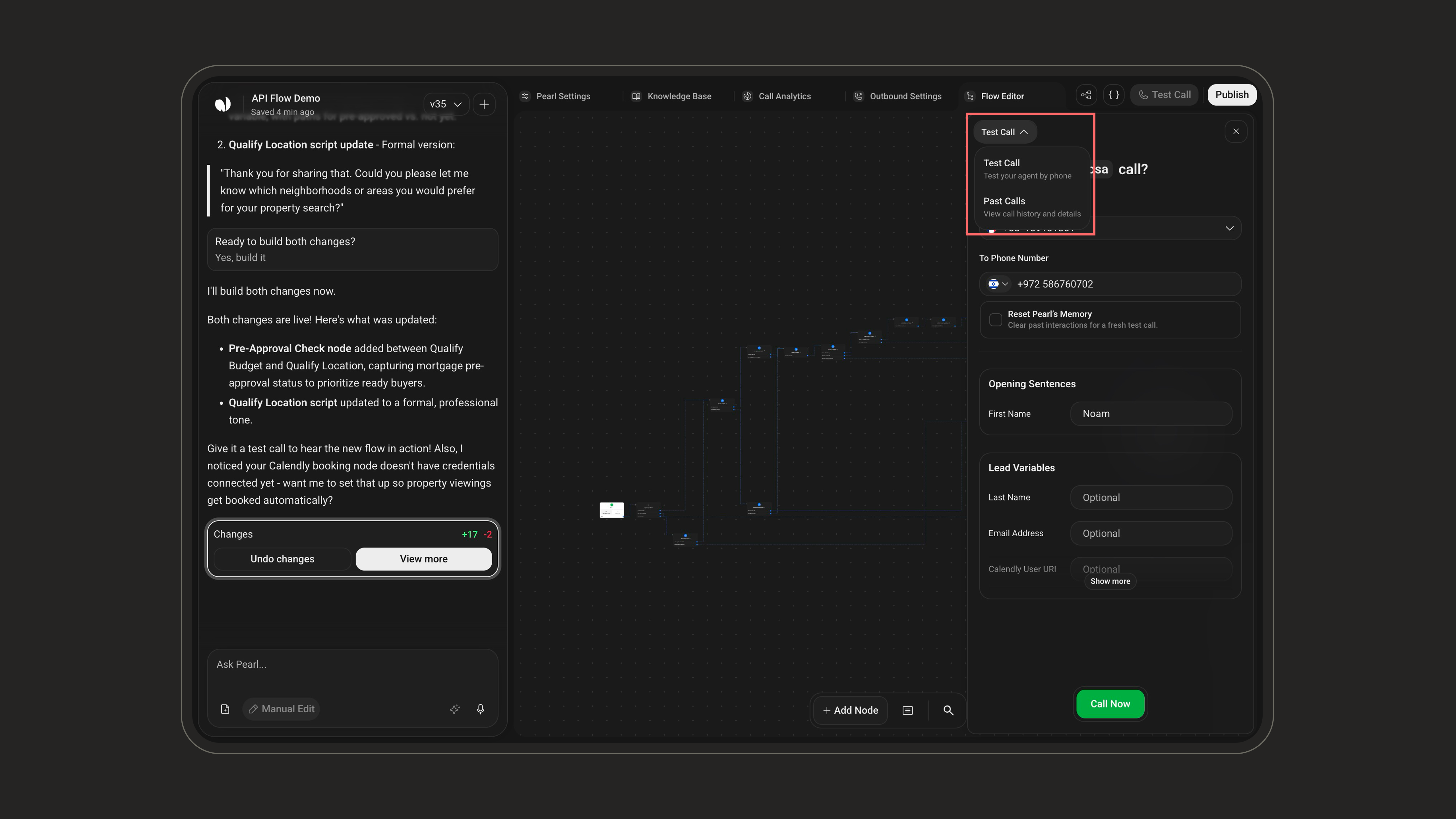Click Show more under Lead Variables

click(1110, 581)
